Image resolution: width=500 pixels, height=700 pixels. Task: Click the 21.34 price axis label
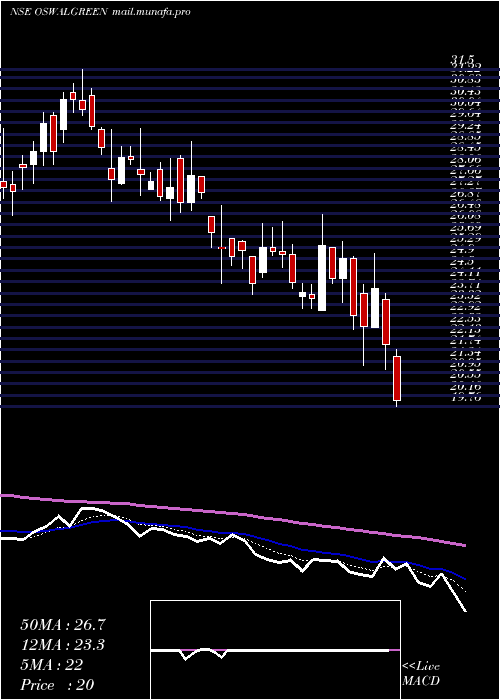pos(465,352)
